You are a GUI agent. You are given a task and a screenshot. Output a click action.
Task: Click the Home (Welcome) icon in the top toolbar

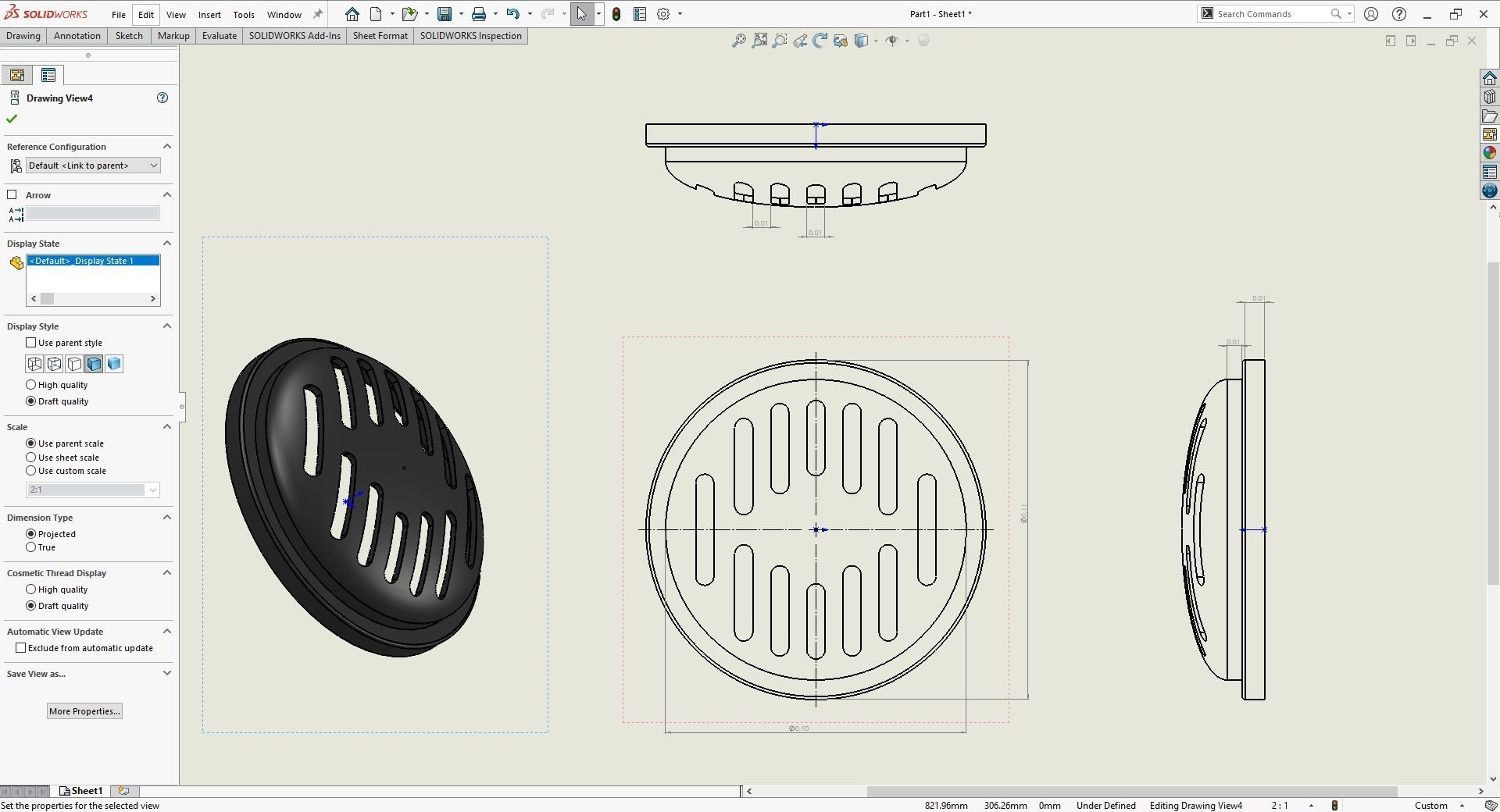(x=352, y=14)
